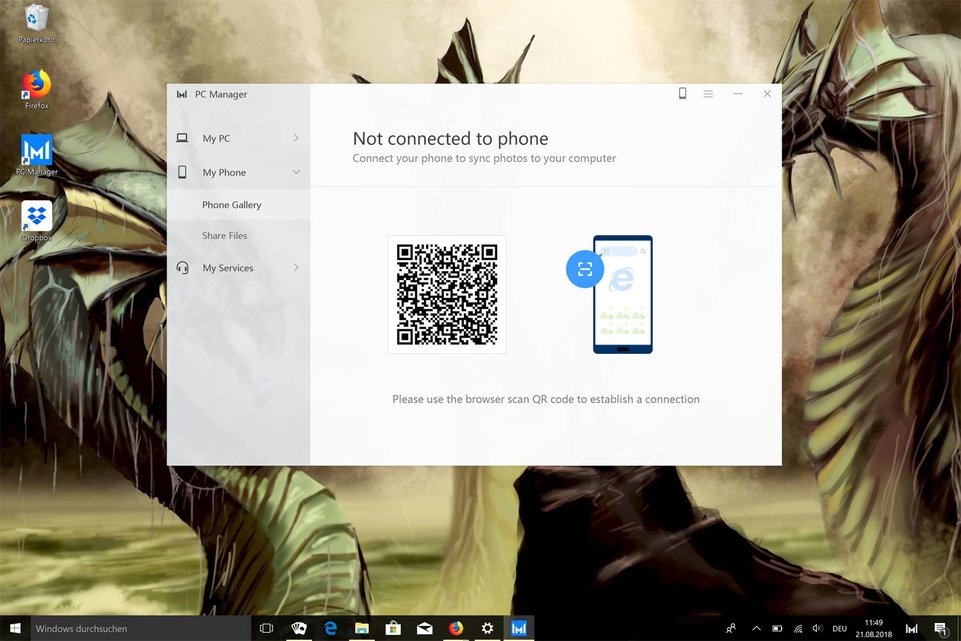Expand the My PC section chevron
Viewport: 961px width, 641px height.
pos(297,136)
